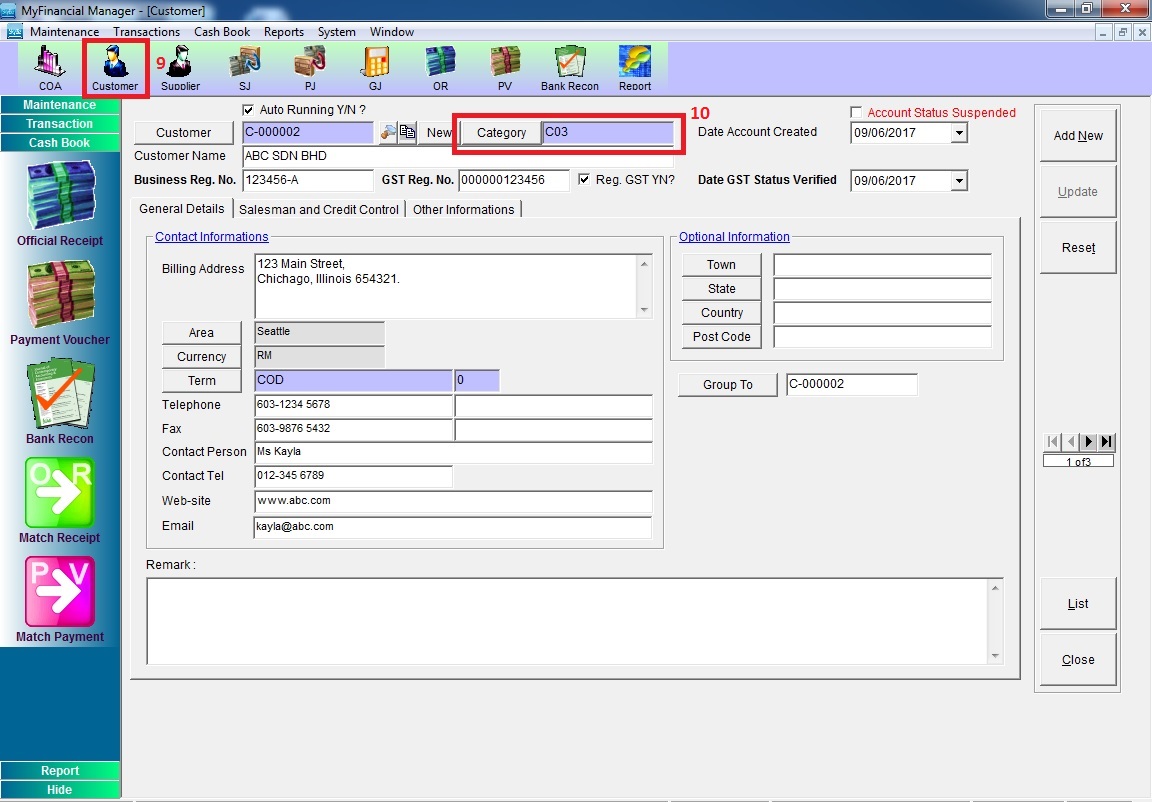Open the Reports menu

point(284,32)
